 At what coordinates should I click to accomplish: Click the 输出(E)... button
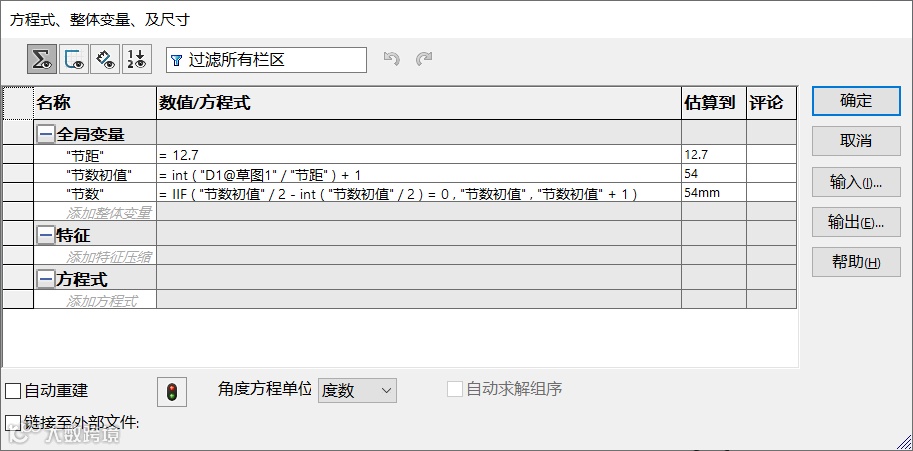(x=856, y=222)
